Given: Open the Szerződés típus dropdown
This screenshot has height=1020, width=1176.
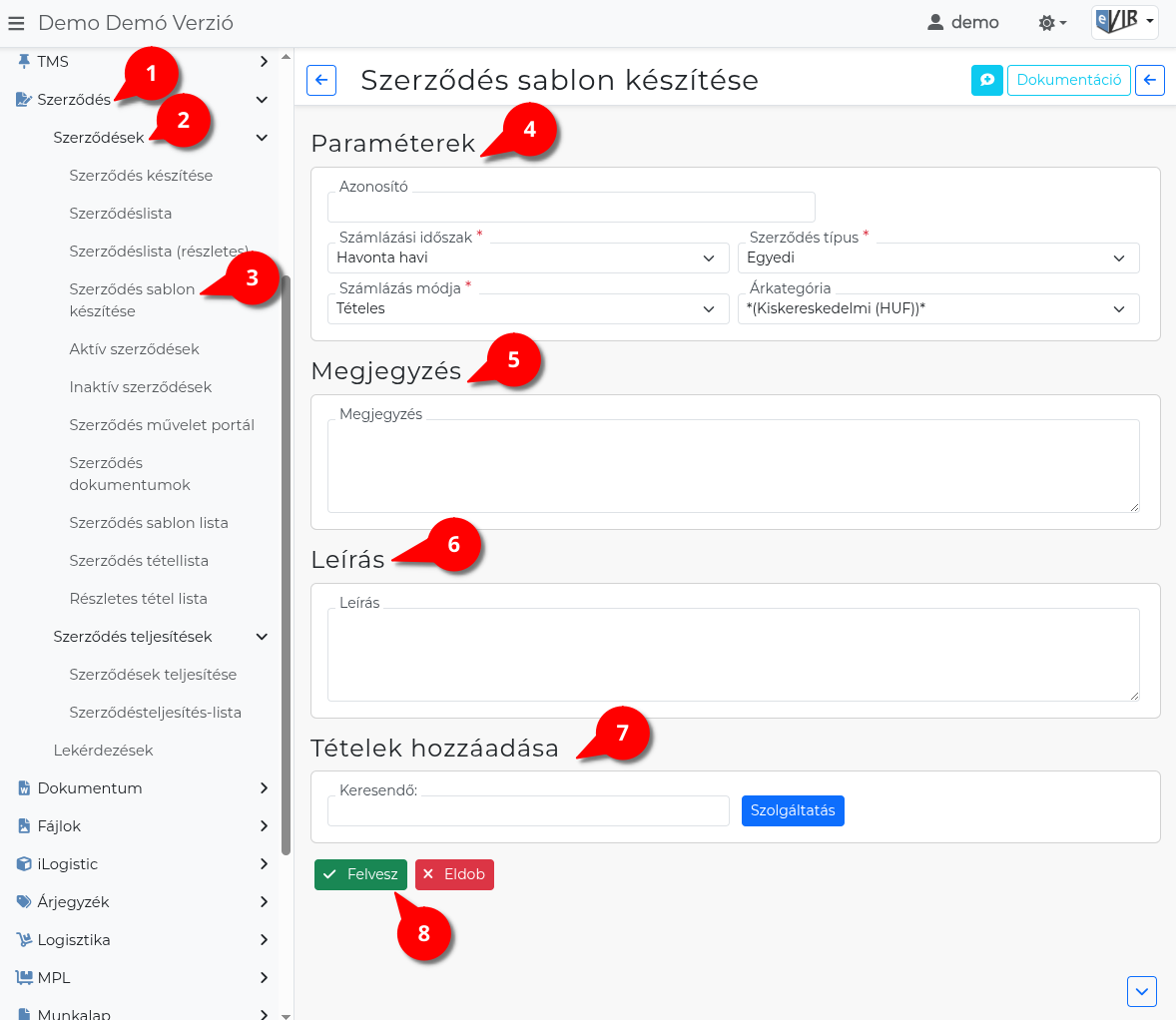Looking at the screenshot, I should pyautogui.click(x=938, y=258).
